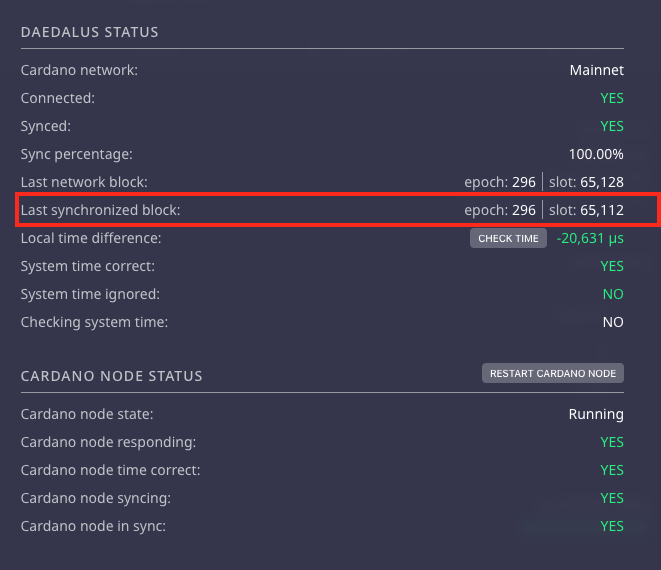
Task: Select the Cardano node state Running value
Action: 596,414
